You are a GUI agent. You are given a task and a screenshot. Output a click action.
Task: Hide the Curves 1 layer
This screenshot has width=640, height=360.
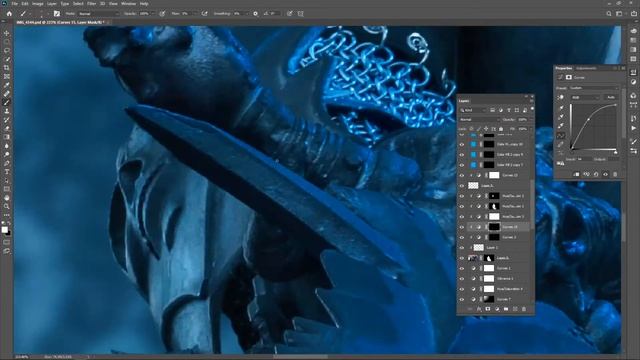click(x=462, y=268)
